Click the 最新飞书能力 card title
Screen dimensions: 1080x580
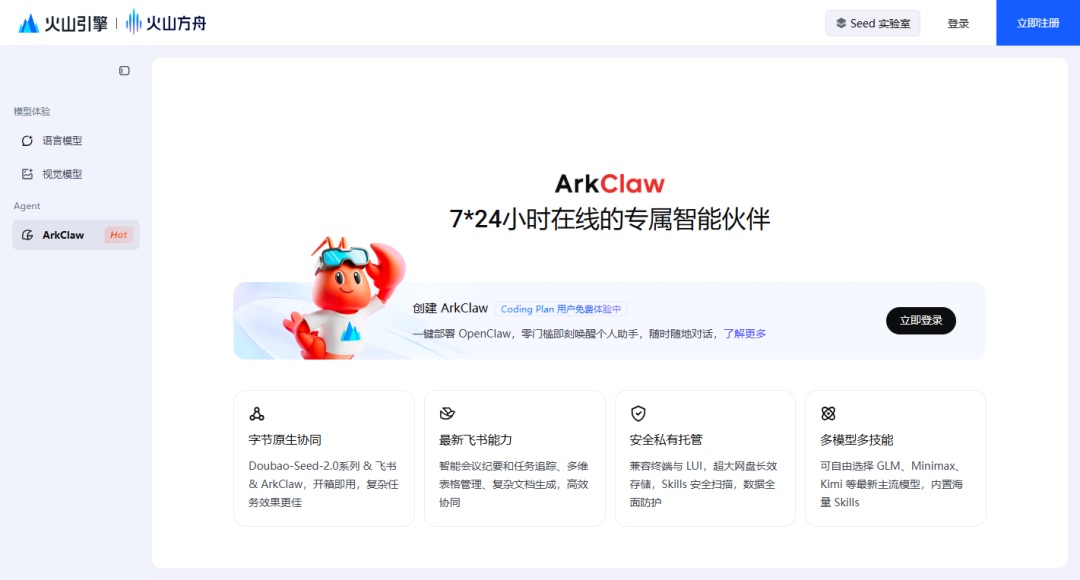[475, 439]
